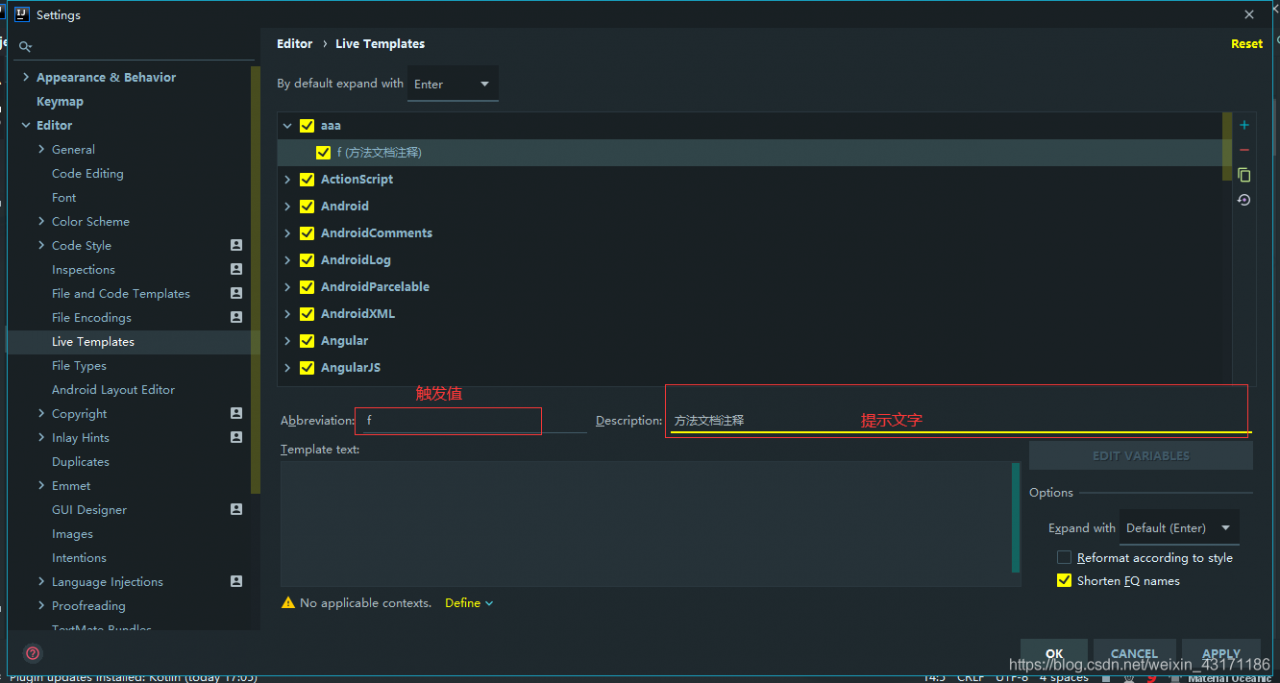
Task: Collapse the aaa template group
Action: point(287,126)
